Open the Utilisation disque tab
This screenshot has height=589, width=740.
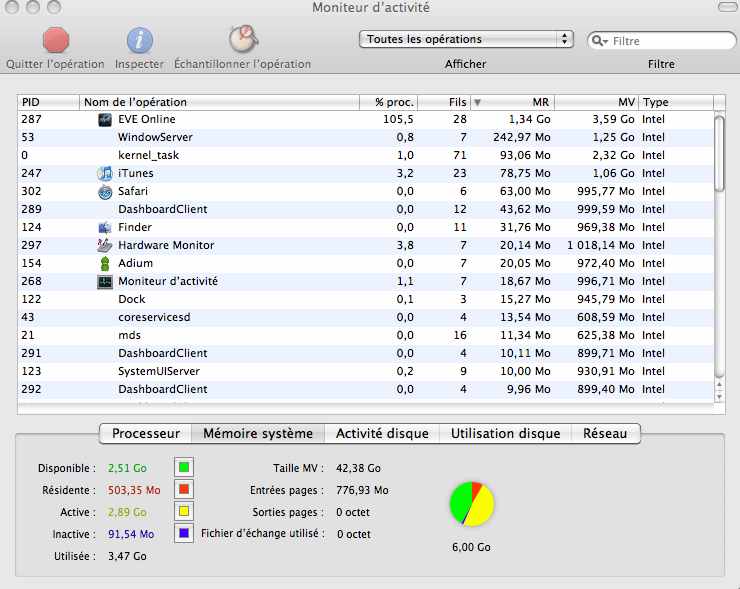click(505, 434)
